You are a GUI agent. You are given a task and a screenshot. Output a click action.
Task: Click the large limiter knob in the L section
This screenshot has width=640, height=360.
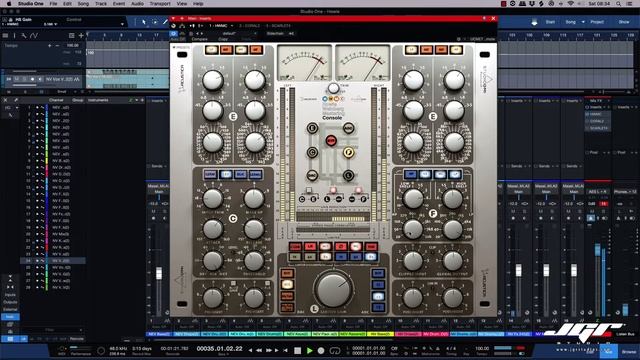coord(334,289)
